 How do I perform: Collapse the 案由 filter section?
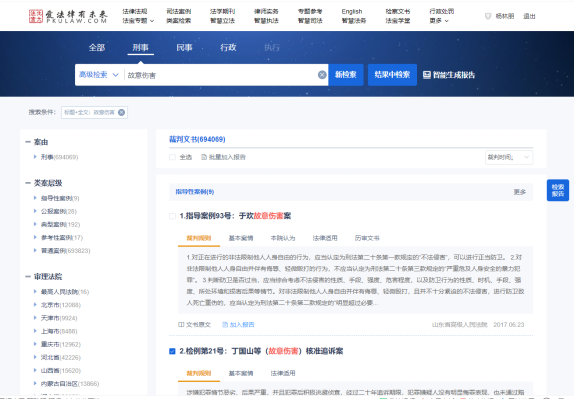click(x=28, y=142)
